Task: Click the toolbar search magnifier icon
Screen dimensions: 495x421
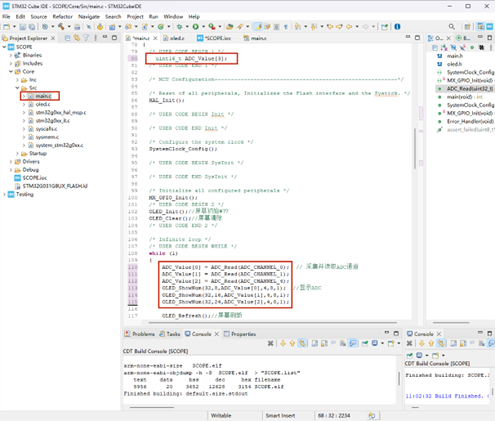Action: tap(451, 27)
